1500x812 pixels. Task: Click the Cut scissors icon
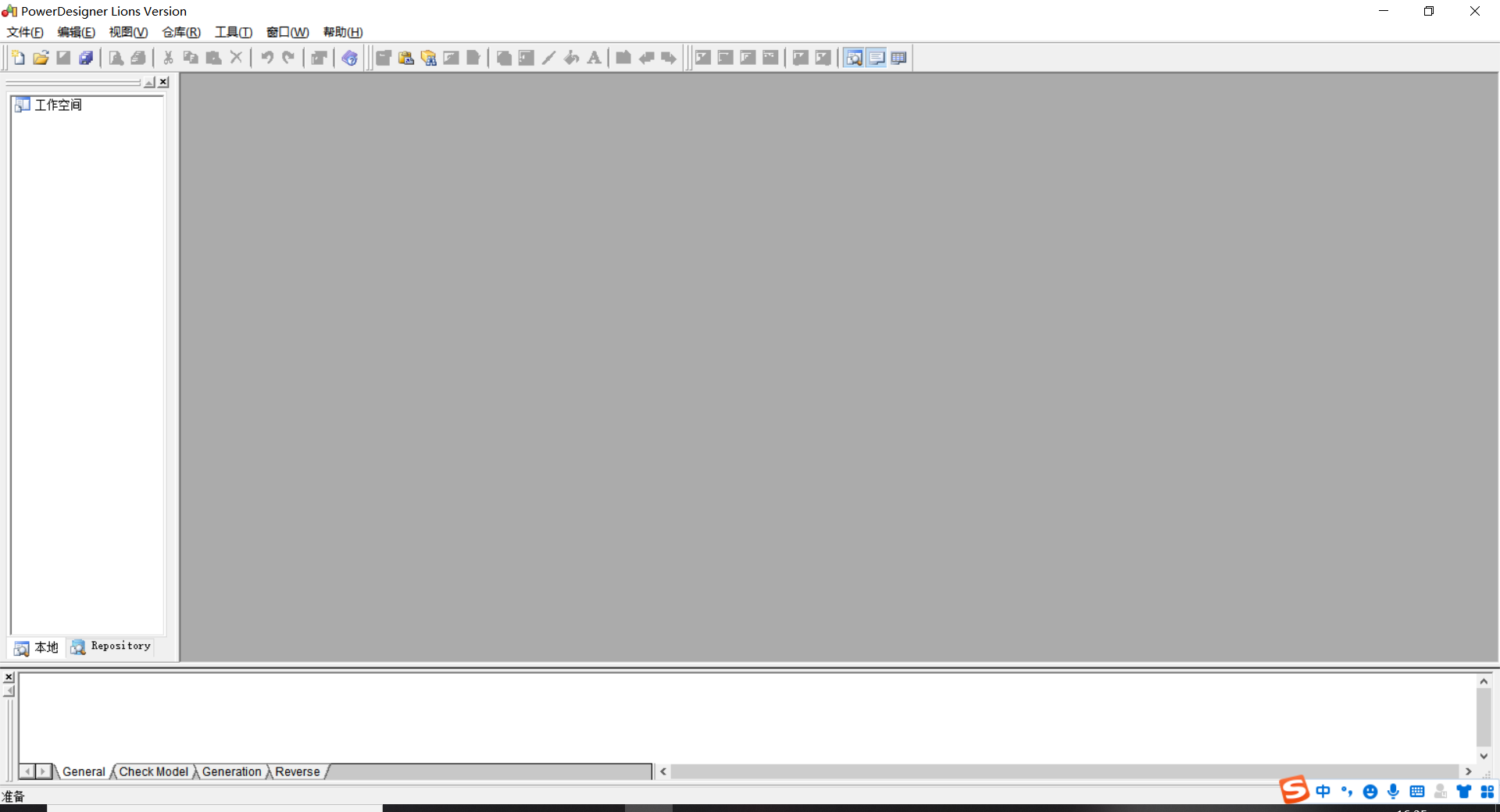coord(168,58)
